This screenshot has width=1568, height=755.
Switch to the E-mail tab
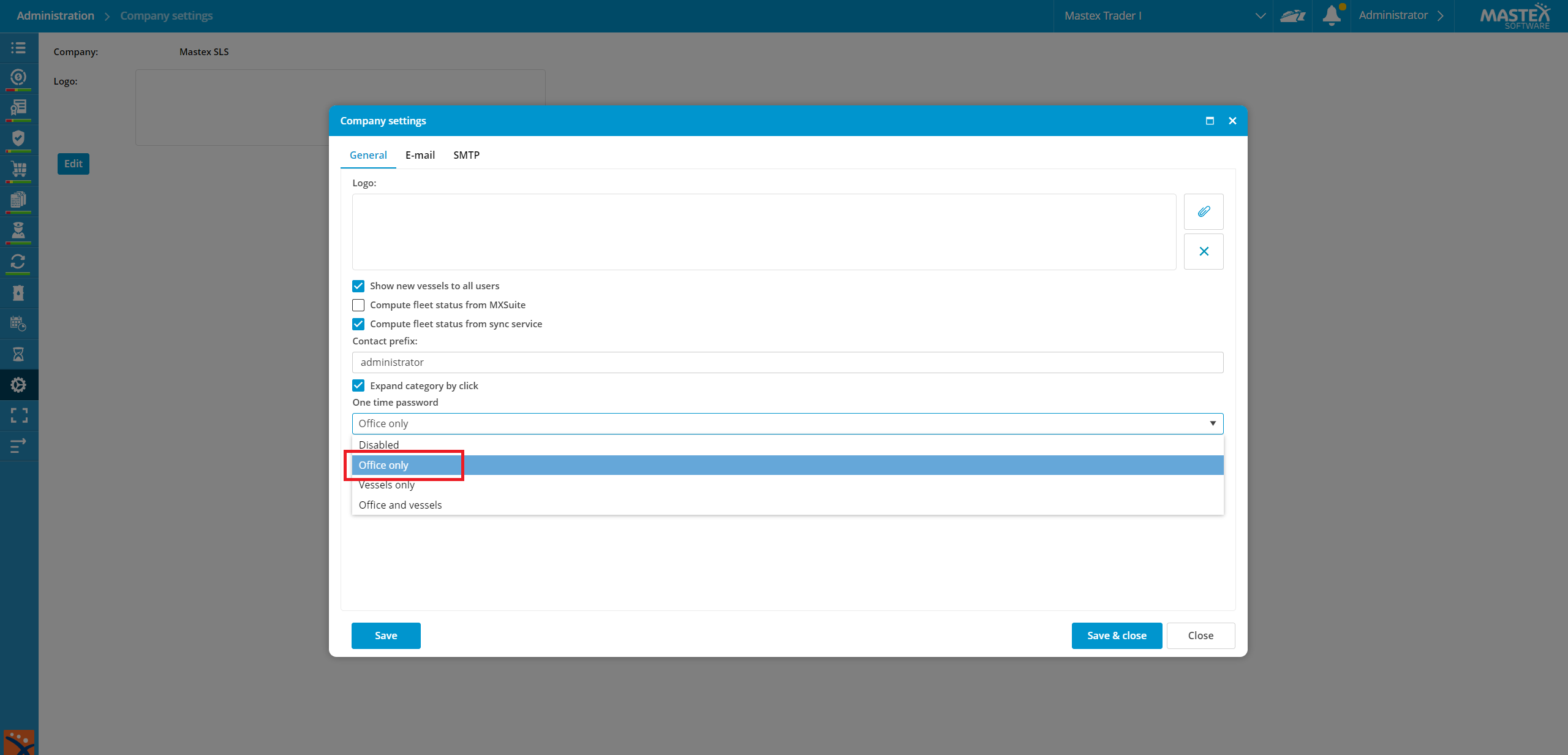420,155
